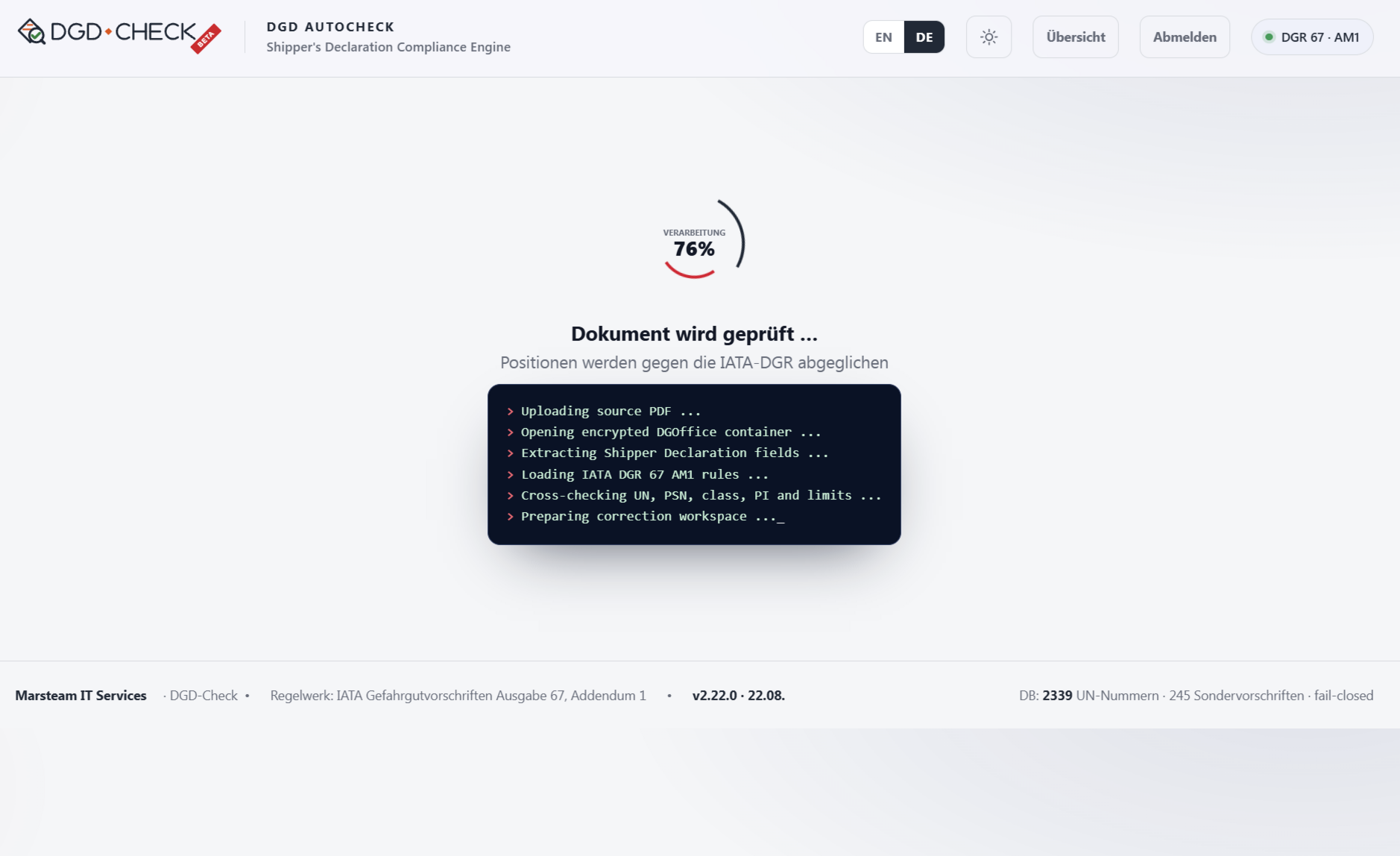Switch language to EN
The image size is (1400, 856).
pyautogui.click(x=883, y=37)
